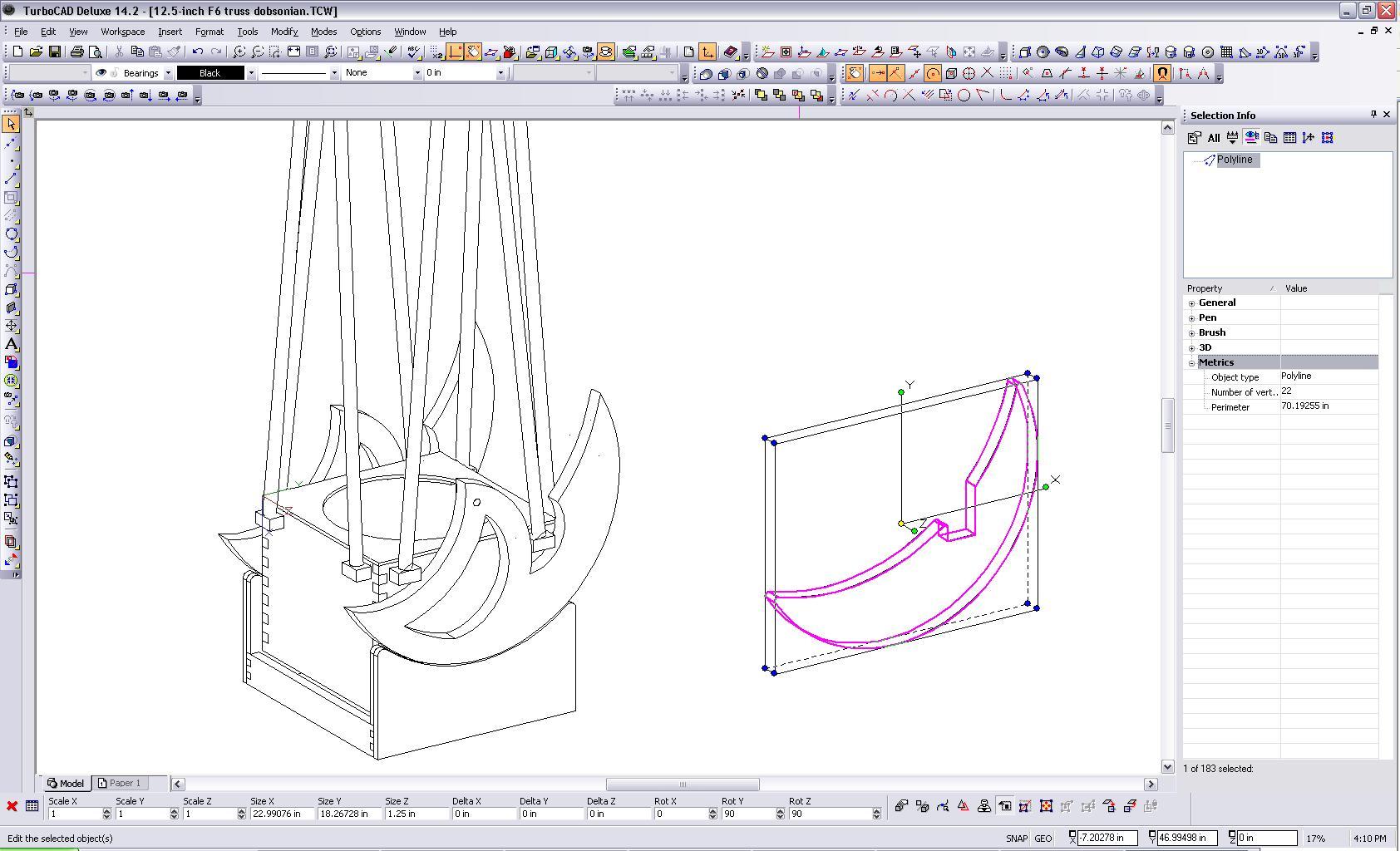Switch to the Paper 1 tab
1400x851 pixels.
120,783
